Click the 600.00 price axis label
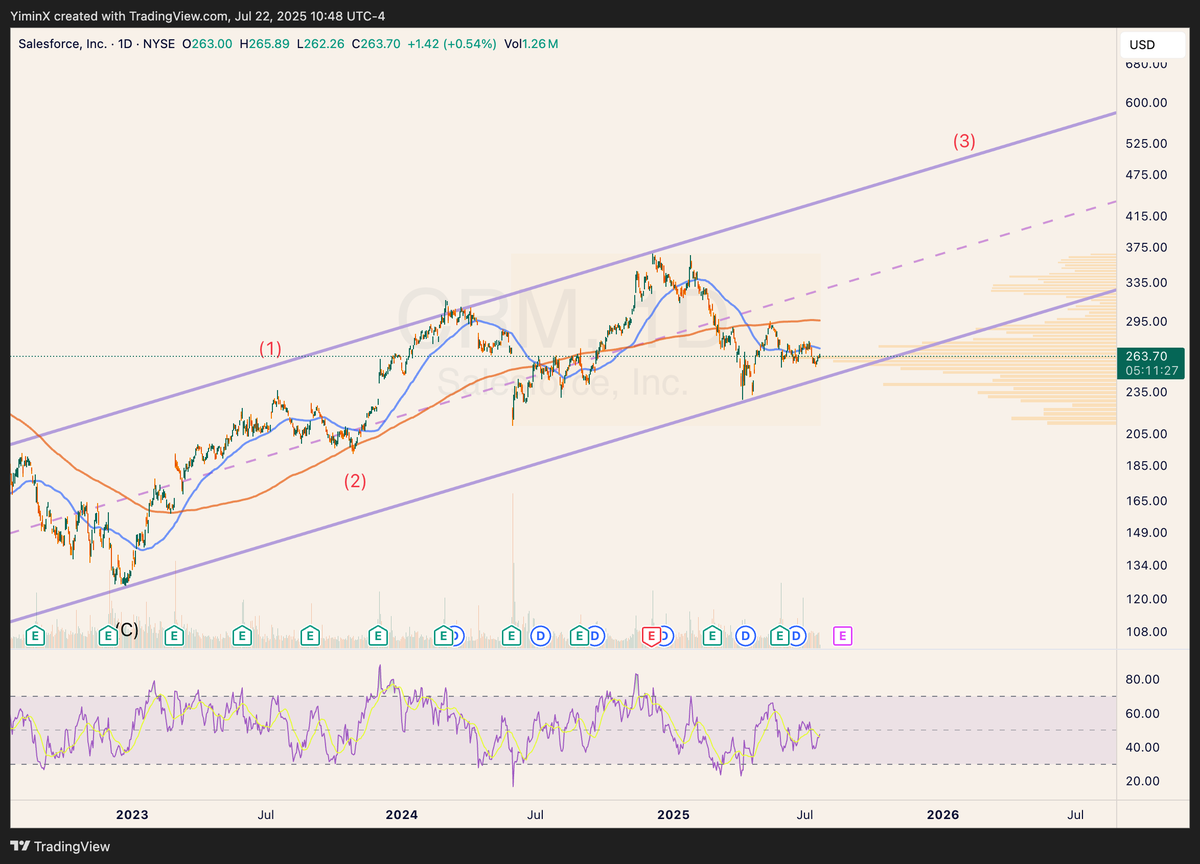 [x=1145, y=102]
